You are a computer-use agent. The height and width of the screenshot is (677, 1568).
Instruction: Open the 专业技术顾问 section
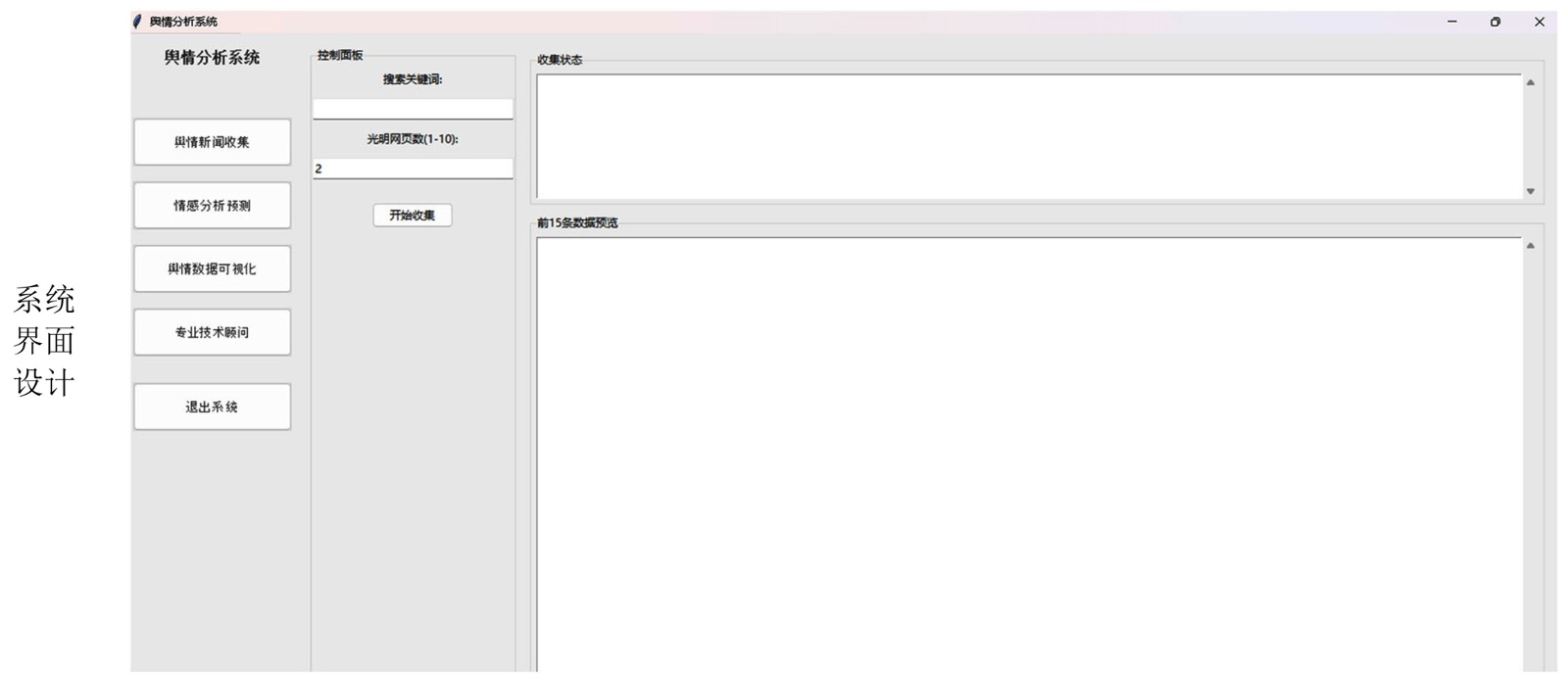click(x=212, y=332)
